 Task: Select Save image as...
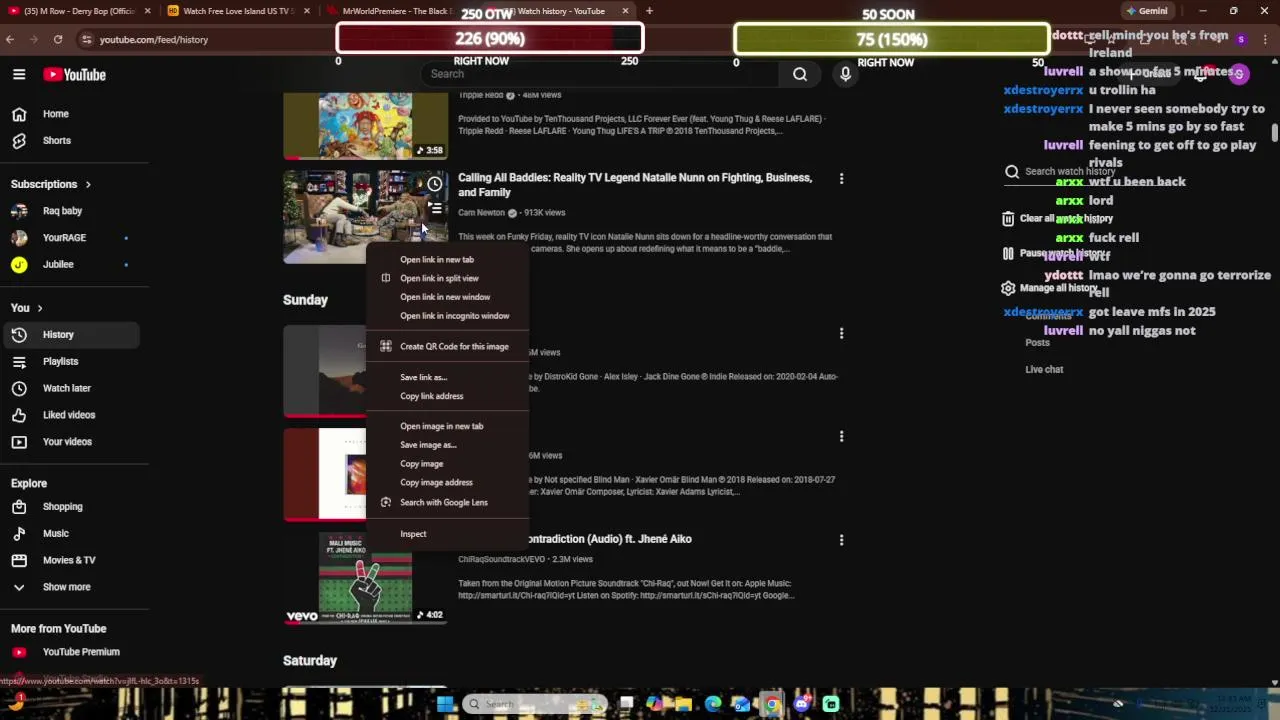pyautogui.click(x=447, y=445)
